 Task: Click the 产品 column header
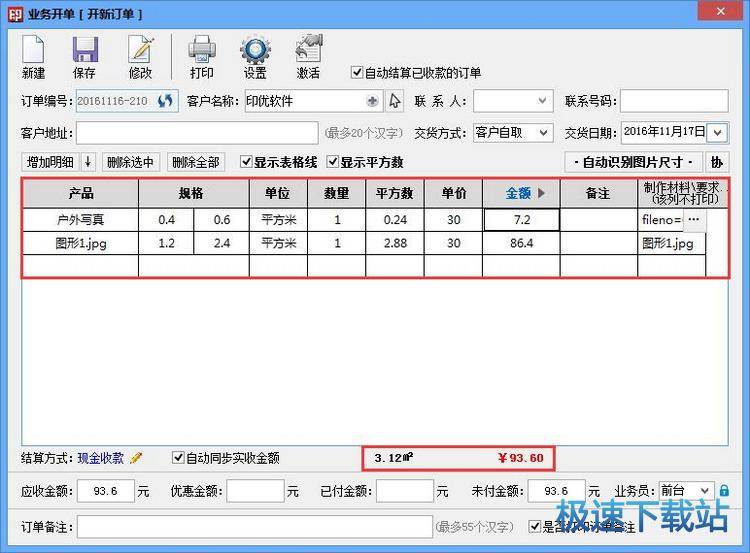[80, 193]
